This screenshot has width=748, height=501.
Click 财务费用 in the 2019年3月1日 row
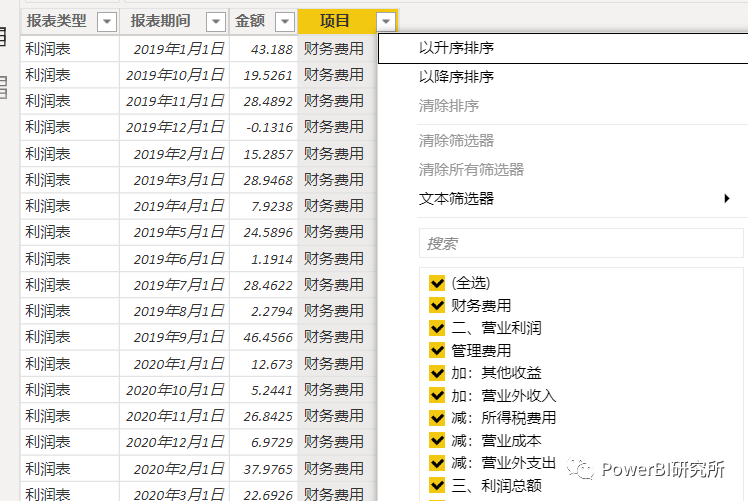(x=334, y=180)
